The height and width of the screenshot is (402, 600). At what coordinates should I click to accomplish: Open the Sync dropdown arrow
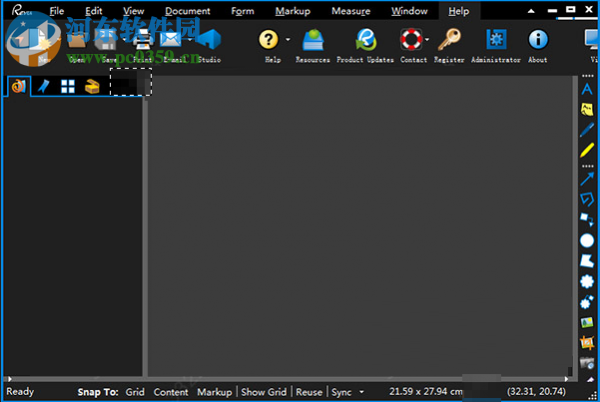coord(361,392)
